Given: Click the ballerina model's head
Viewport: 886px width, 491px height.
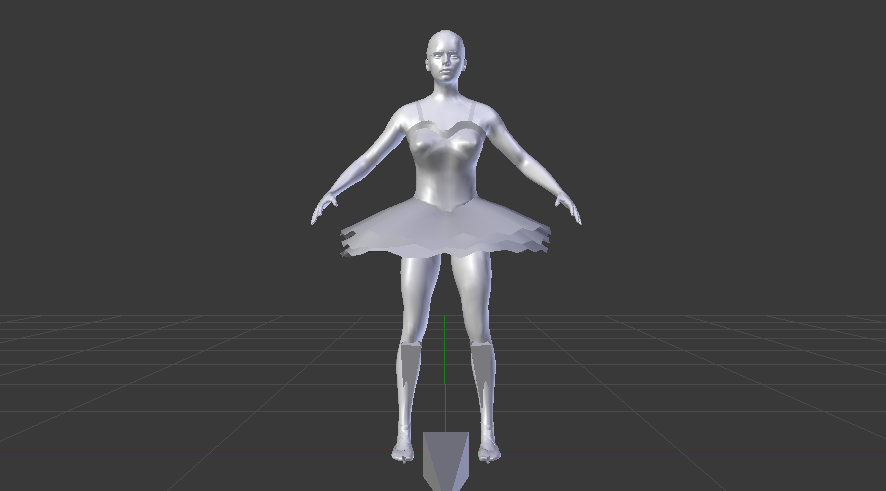Looking at the screenshot, I should (x=445, y=58).
